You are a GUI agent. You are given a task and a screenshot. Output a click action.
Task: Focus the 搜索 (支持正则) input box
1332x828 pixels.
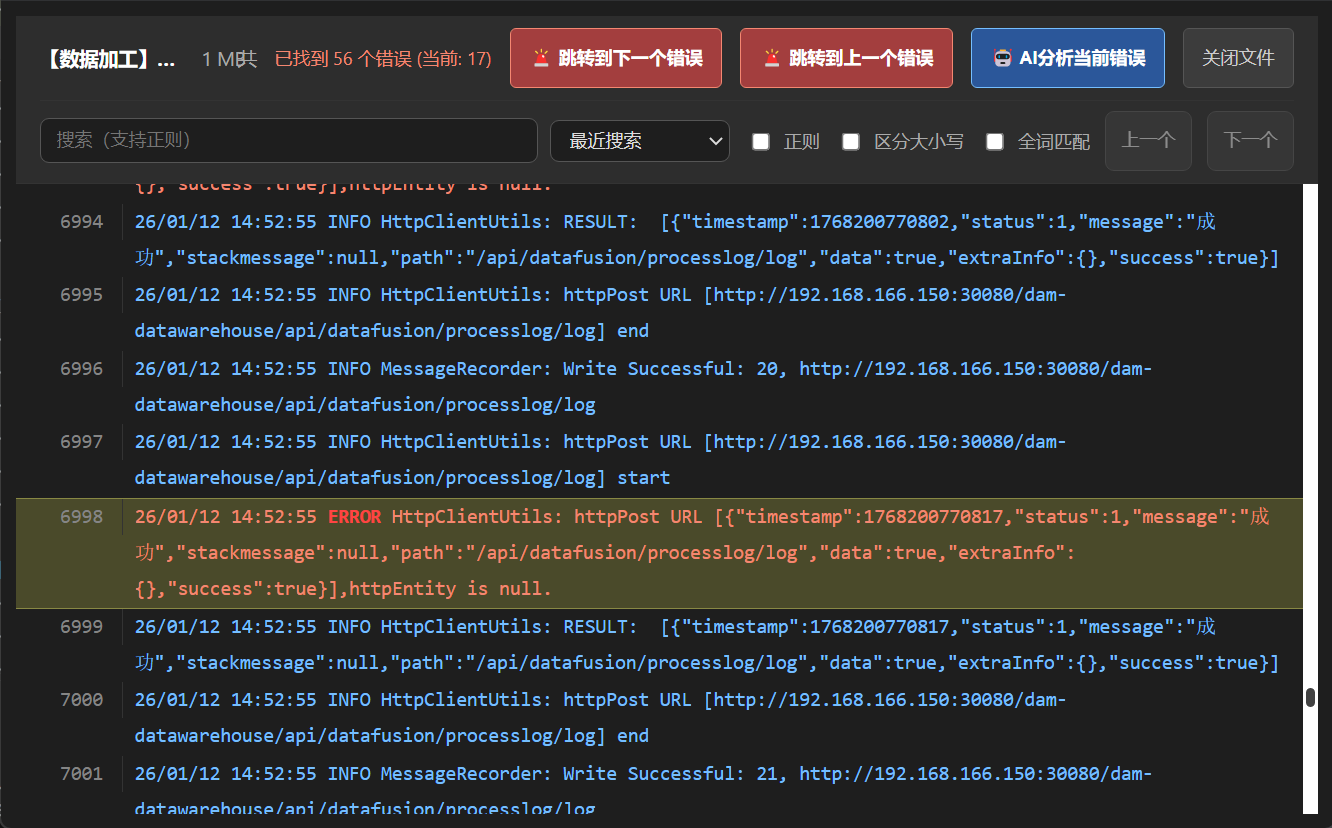pos(288,140)
